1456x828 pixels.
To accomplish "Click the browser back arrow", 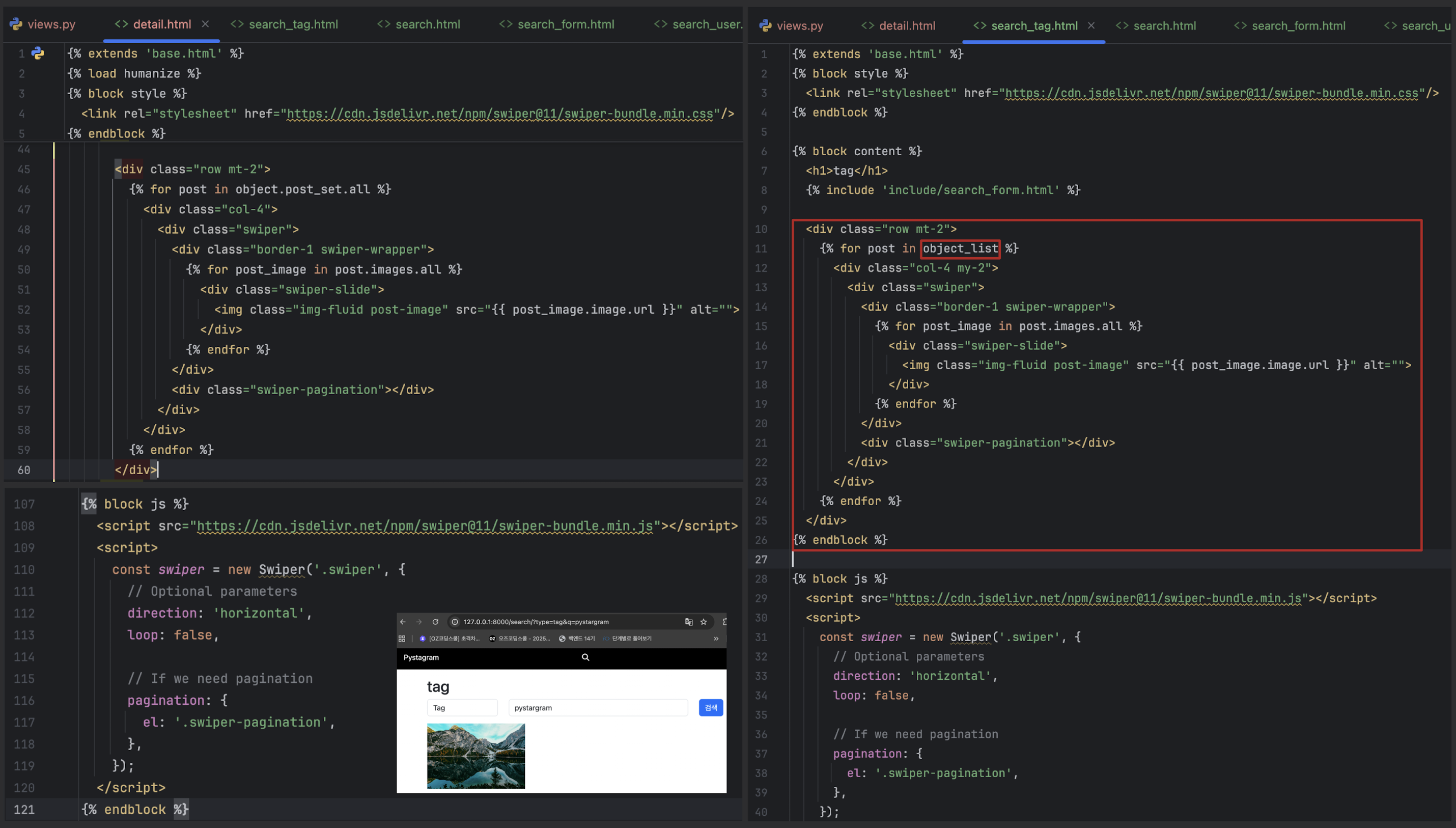I will point(403,622).
